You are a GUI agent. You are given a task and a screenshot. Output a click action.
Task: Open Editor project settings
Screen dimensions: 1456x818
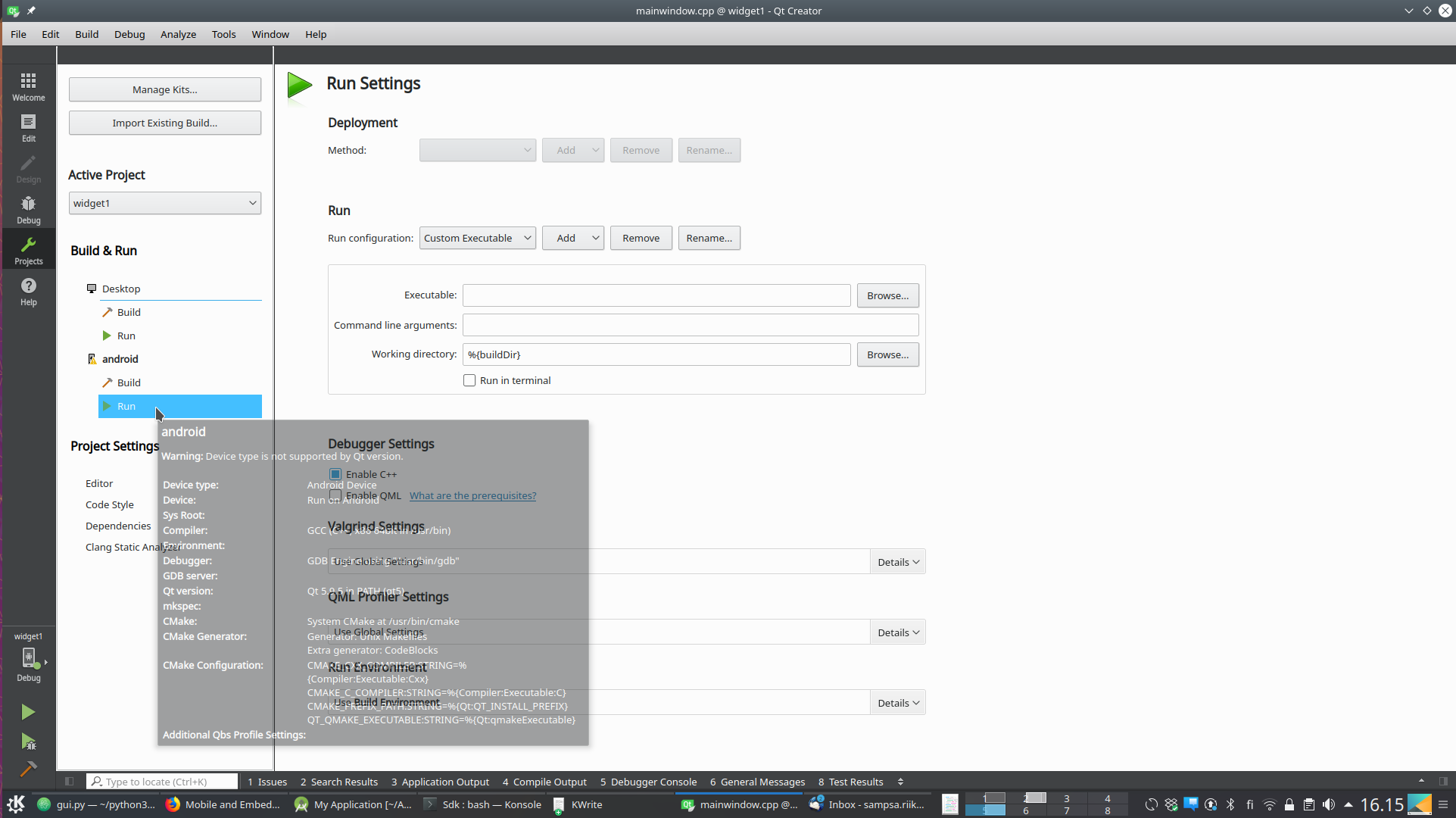(x=99, y=483)
